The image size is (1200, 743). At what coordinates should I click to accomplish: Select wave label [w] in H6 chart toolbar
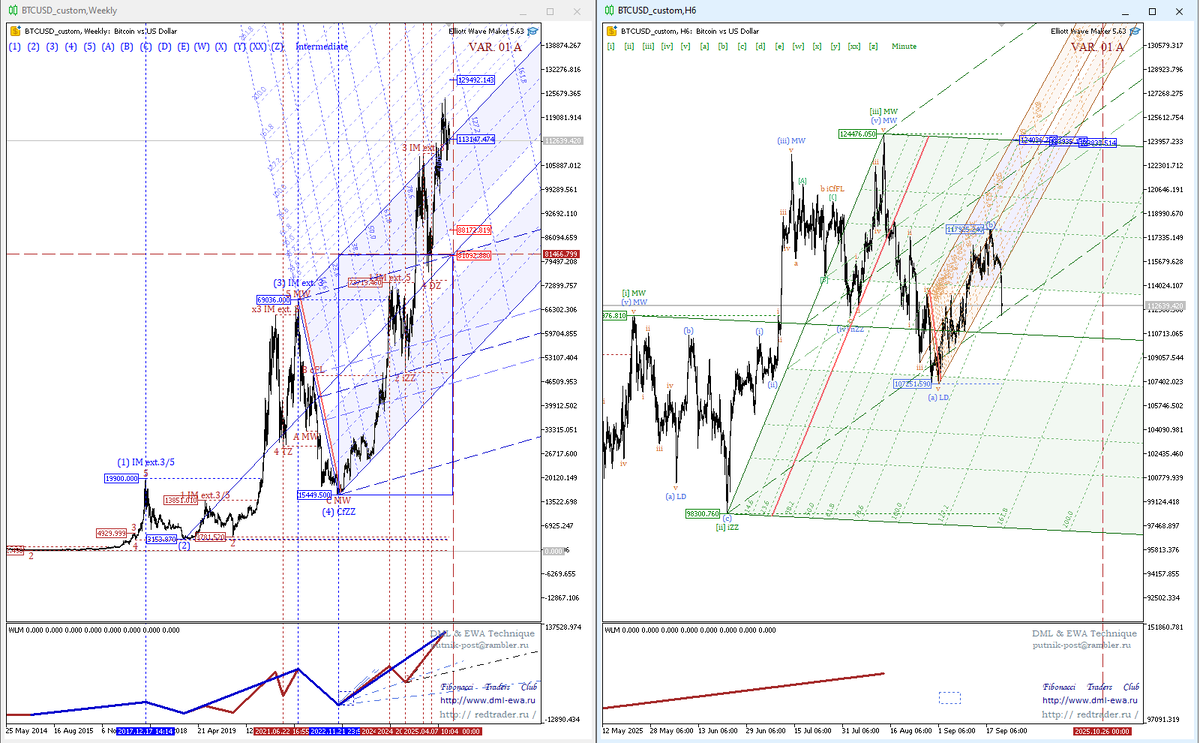click(798, 46)
